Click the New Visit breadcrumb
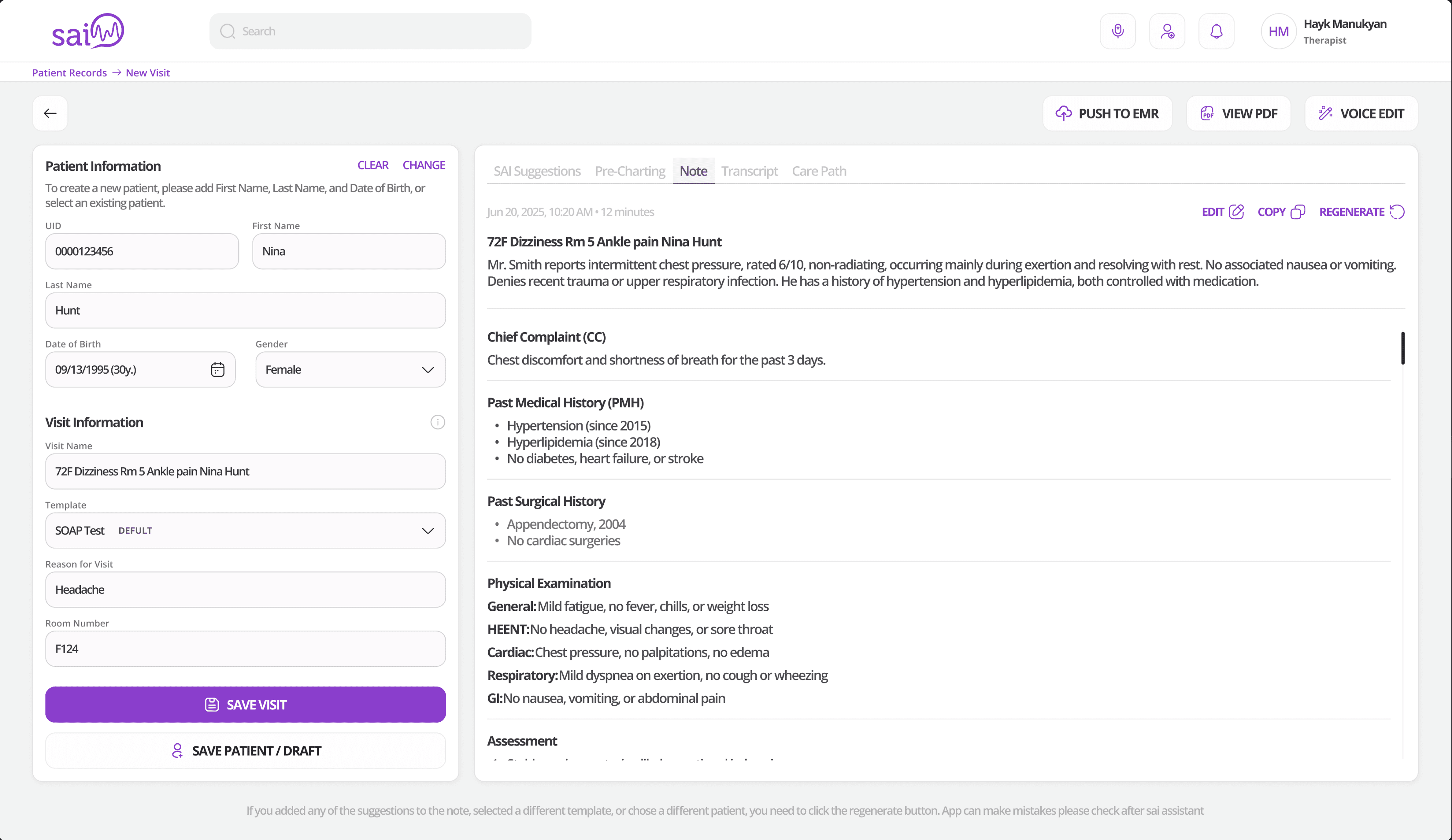Image resolution: width=1452 pixels, height=840 pixels. coord(147,72)
